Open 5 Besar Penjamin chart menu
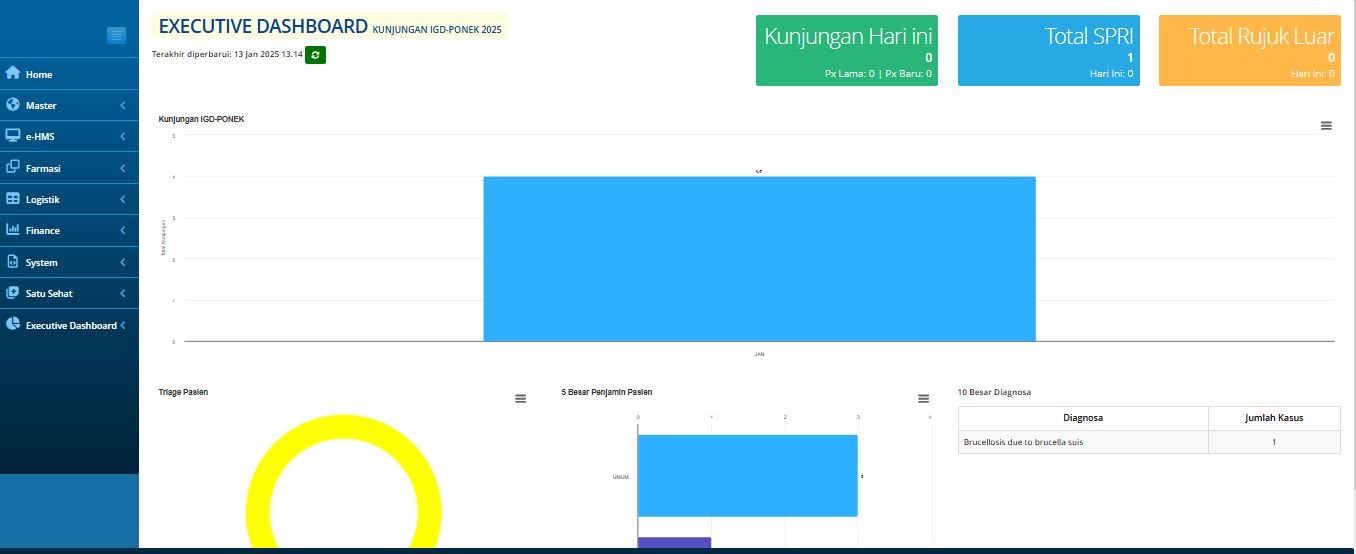The image size is (1356, 554). 923,399
